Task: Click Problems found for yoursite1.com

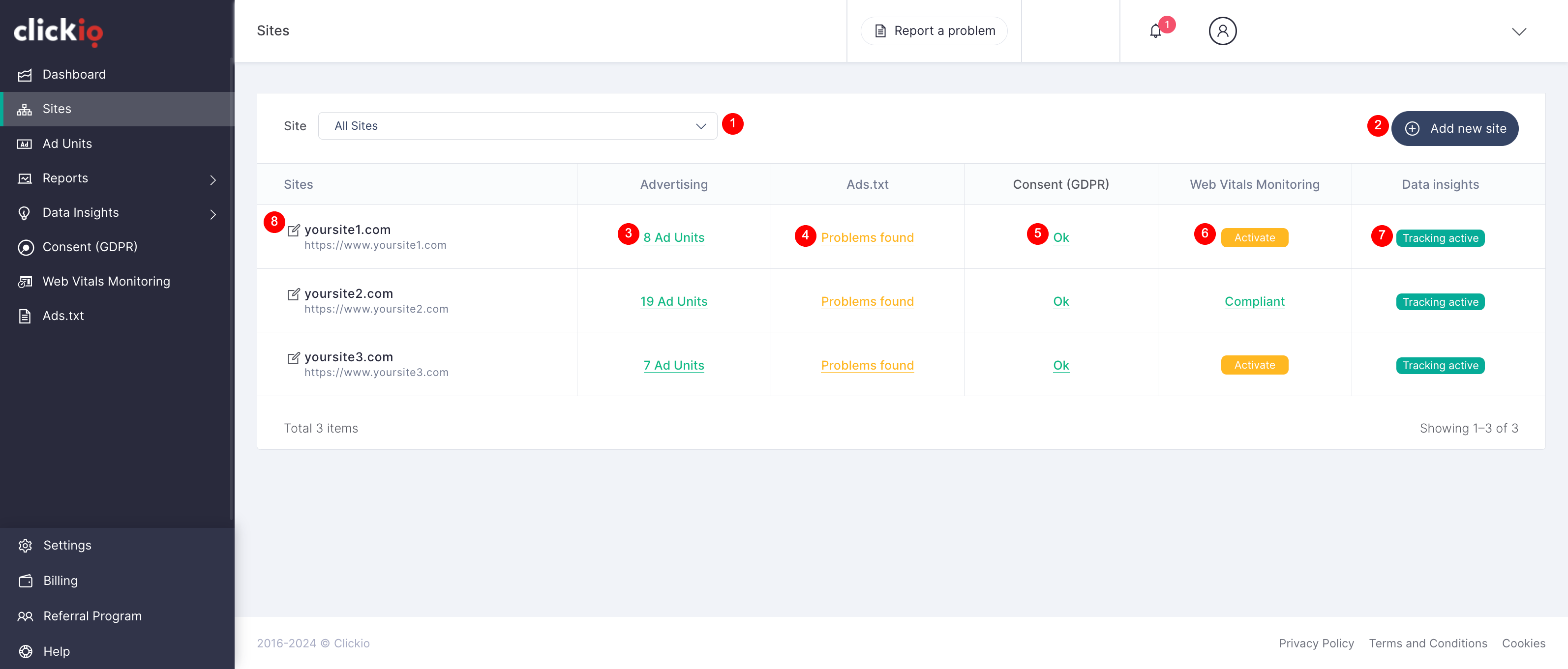Action: [868, 237]
